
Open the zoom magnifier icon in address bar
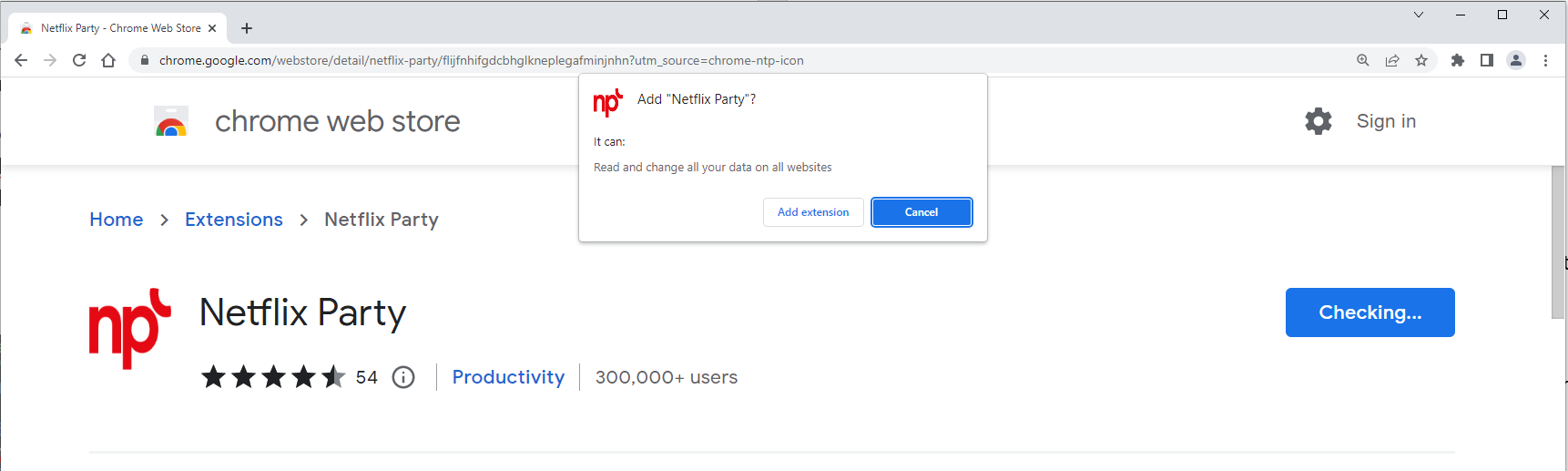pos(1363,60)
